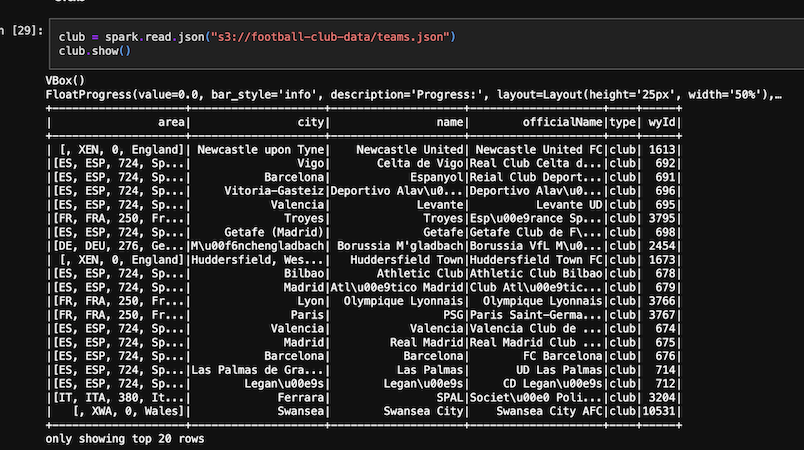Click the wyId value 2454
The image size is (804, 450).
point(662,246)
